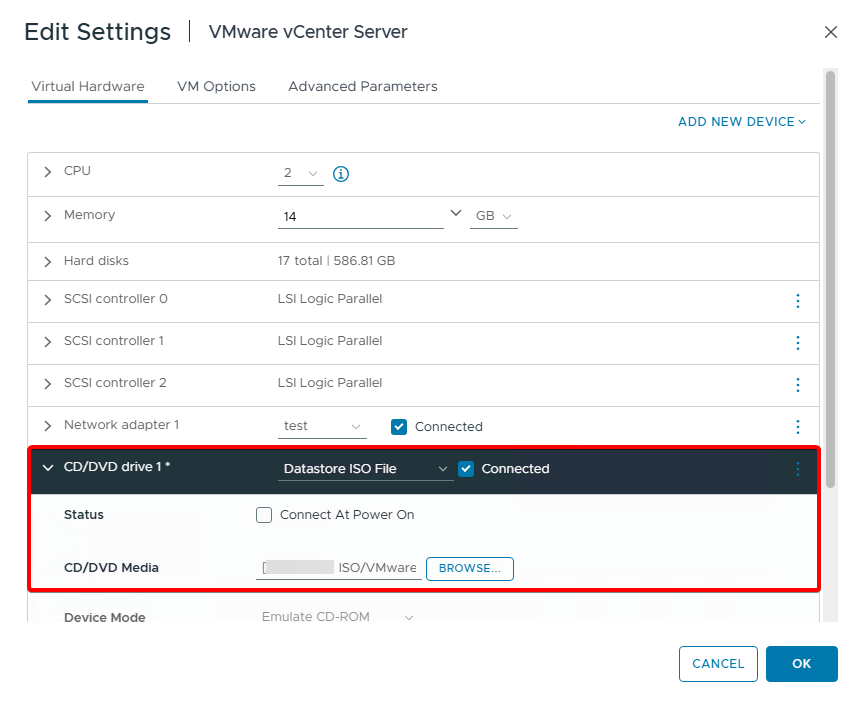Collapse the CD/DVD drive 1 section
The width and height of the screenshot is (857, 701).
(x=47, y=467)
